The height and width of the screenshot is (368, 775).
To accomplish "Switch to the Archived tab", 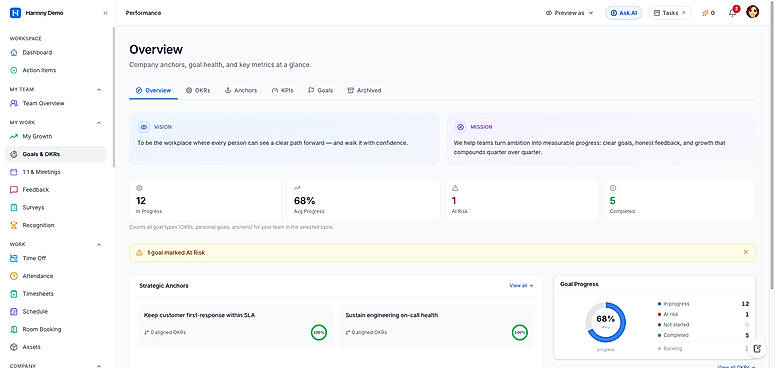I will [364, 90].
